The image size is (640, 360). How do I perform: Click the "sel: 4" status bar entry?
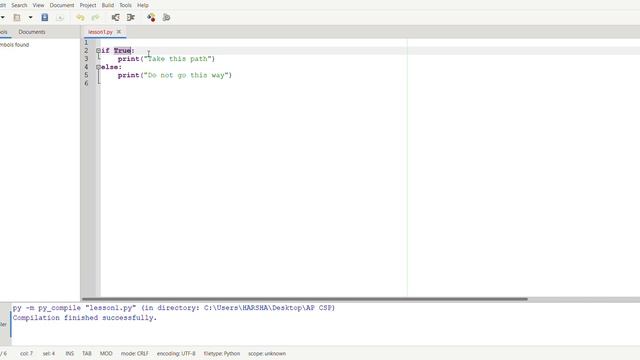(49, 353)
